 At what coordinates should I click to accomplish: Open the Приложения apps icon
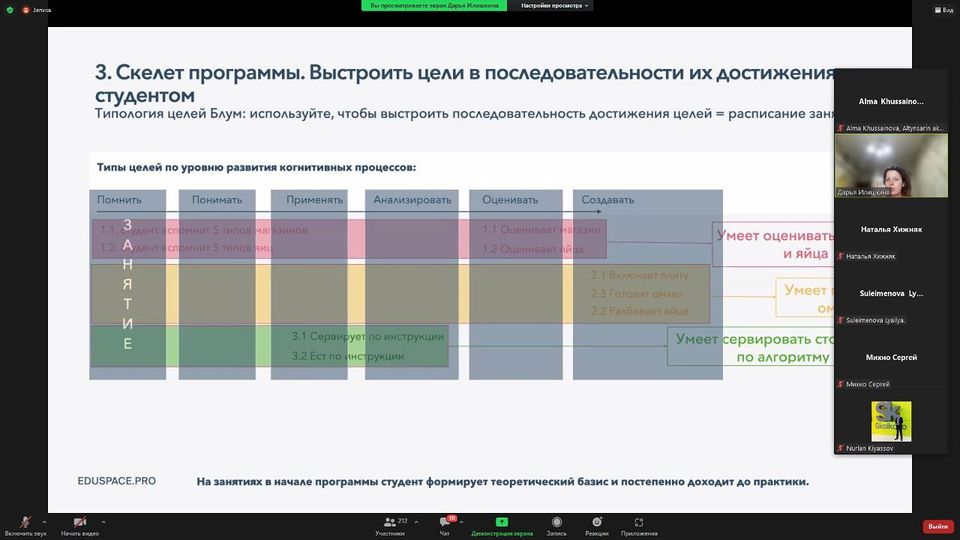click(x=639, y=522)
